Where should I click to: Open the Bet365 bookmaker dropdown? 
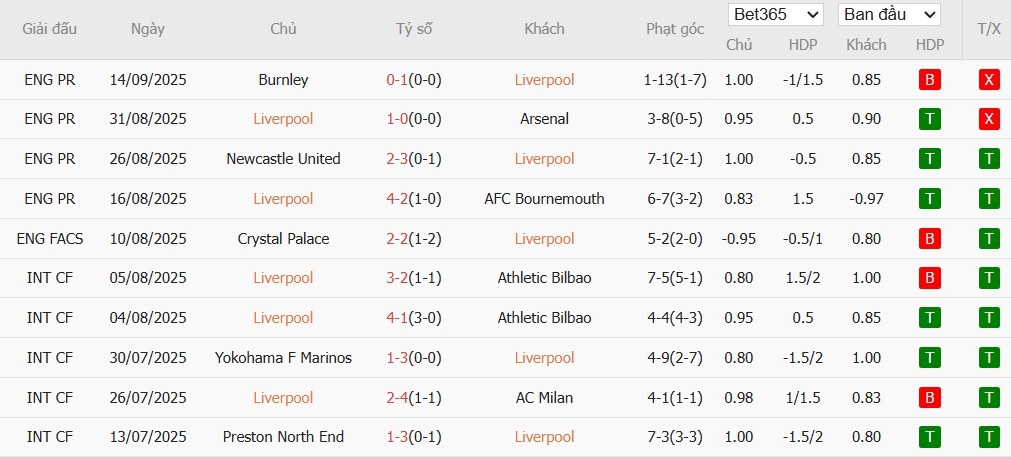tap(776, 14)
